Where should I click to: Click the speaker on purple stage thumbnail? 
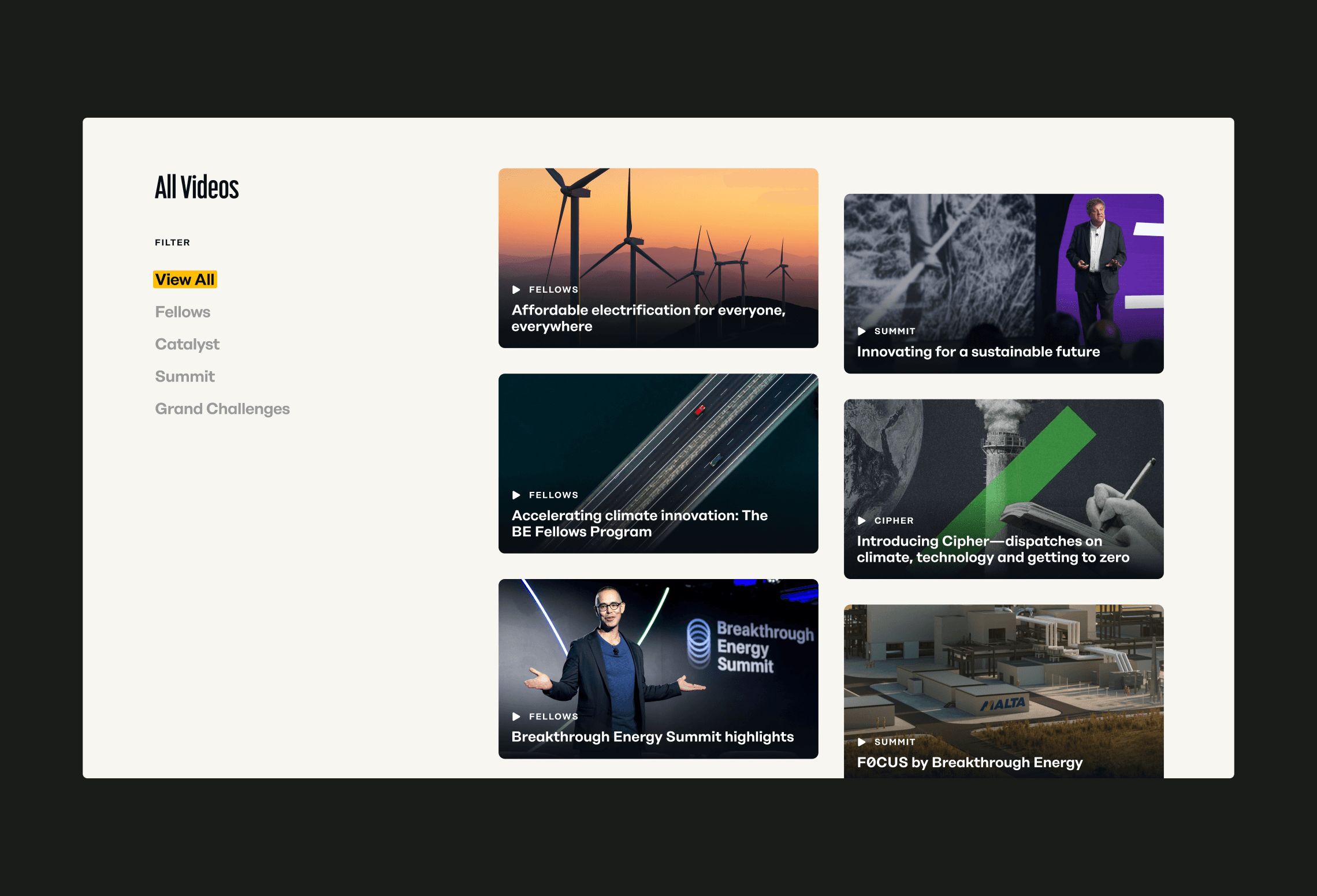[1003, 260]
